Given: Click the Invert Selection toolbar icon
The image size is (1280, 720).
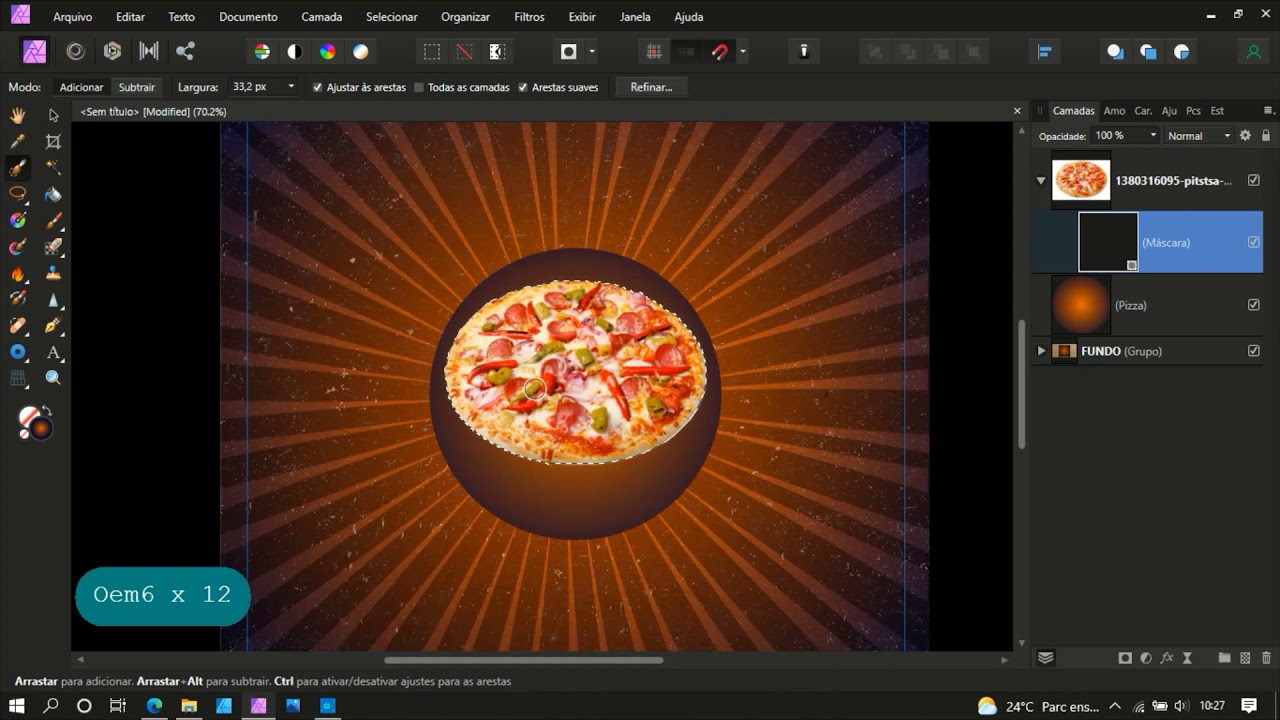Looking at the screenshot, I should point(497,52).
